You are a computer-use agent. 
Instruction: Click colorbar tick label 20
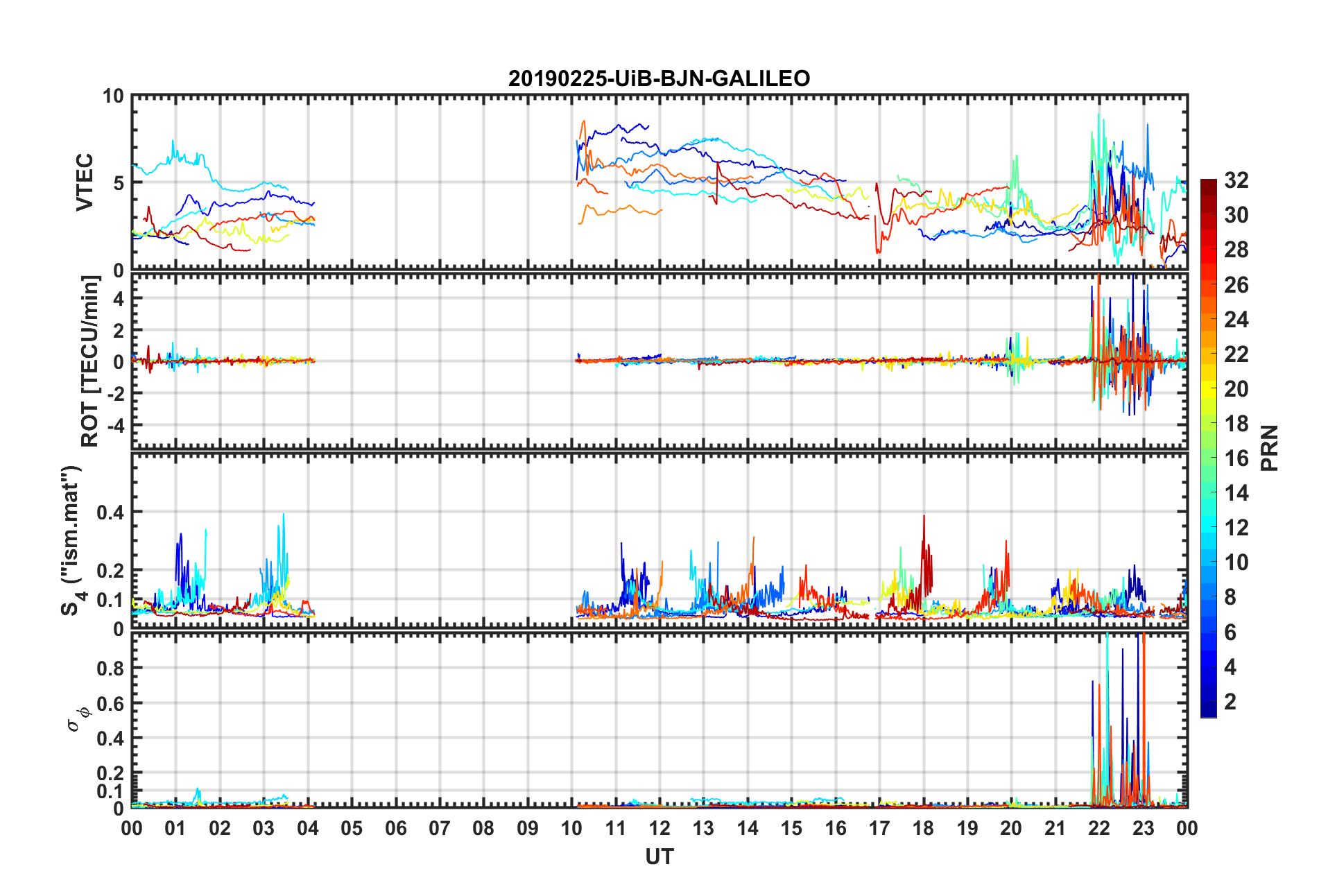click(x=1236, y=388)
